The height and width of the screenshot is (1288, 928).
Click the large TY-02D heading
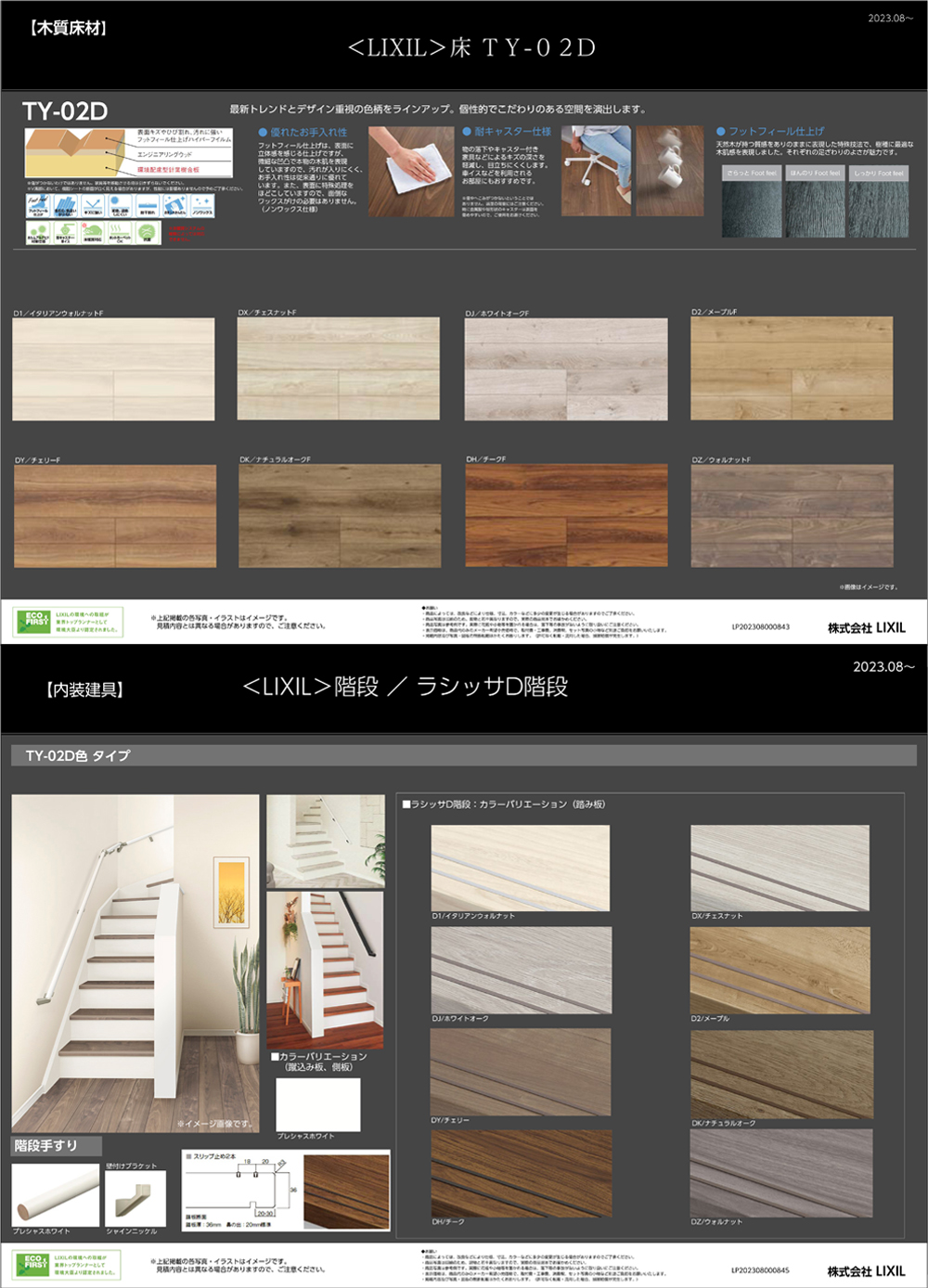(x=65, y=111)
